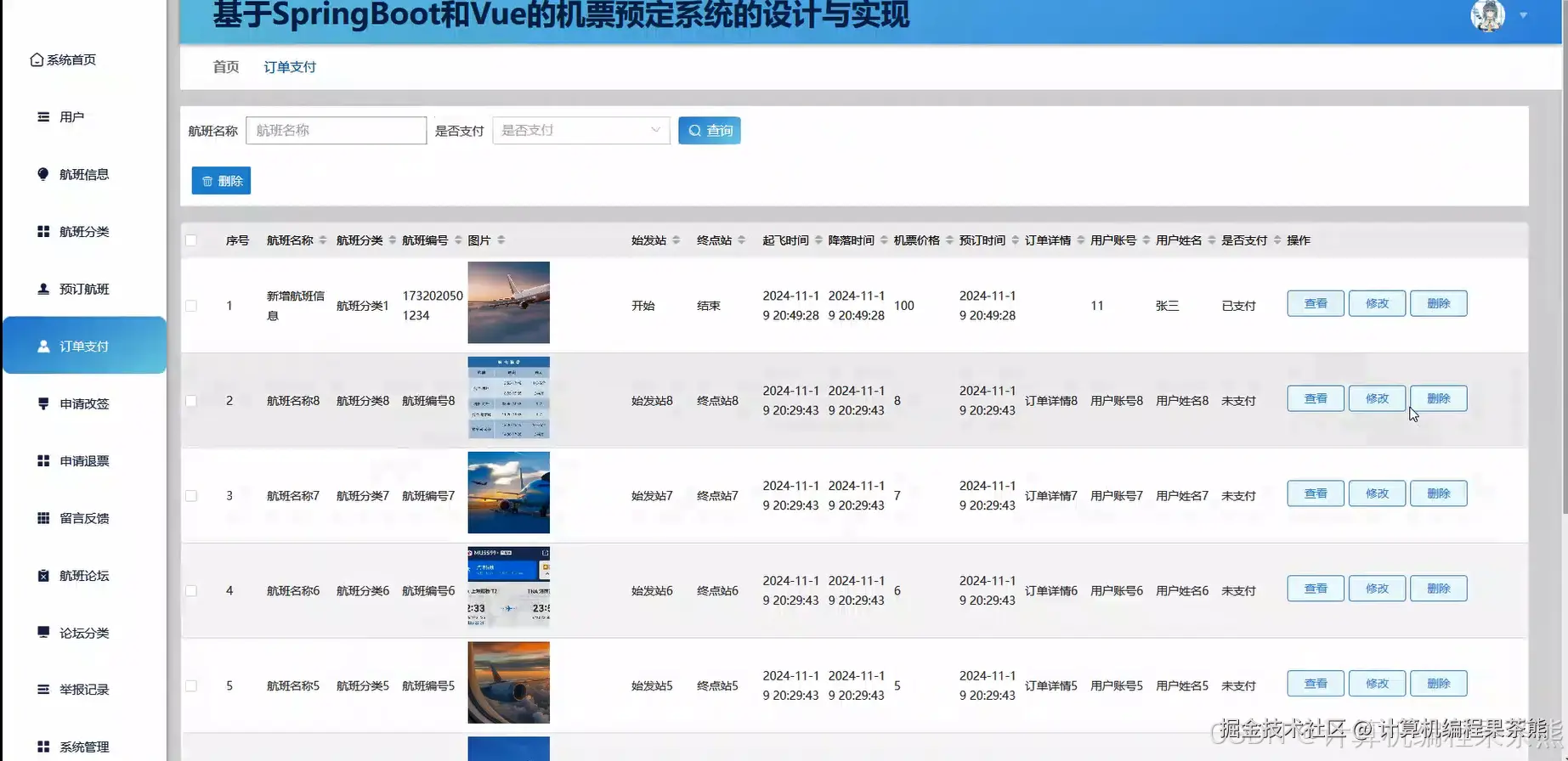Click the 用户账号6 cell
Image resolution: width=1568 pixels, height=761 pixels.
1117,591
